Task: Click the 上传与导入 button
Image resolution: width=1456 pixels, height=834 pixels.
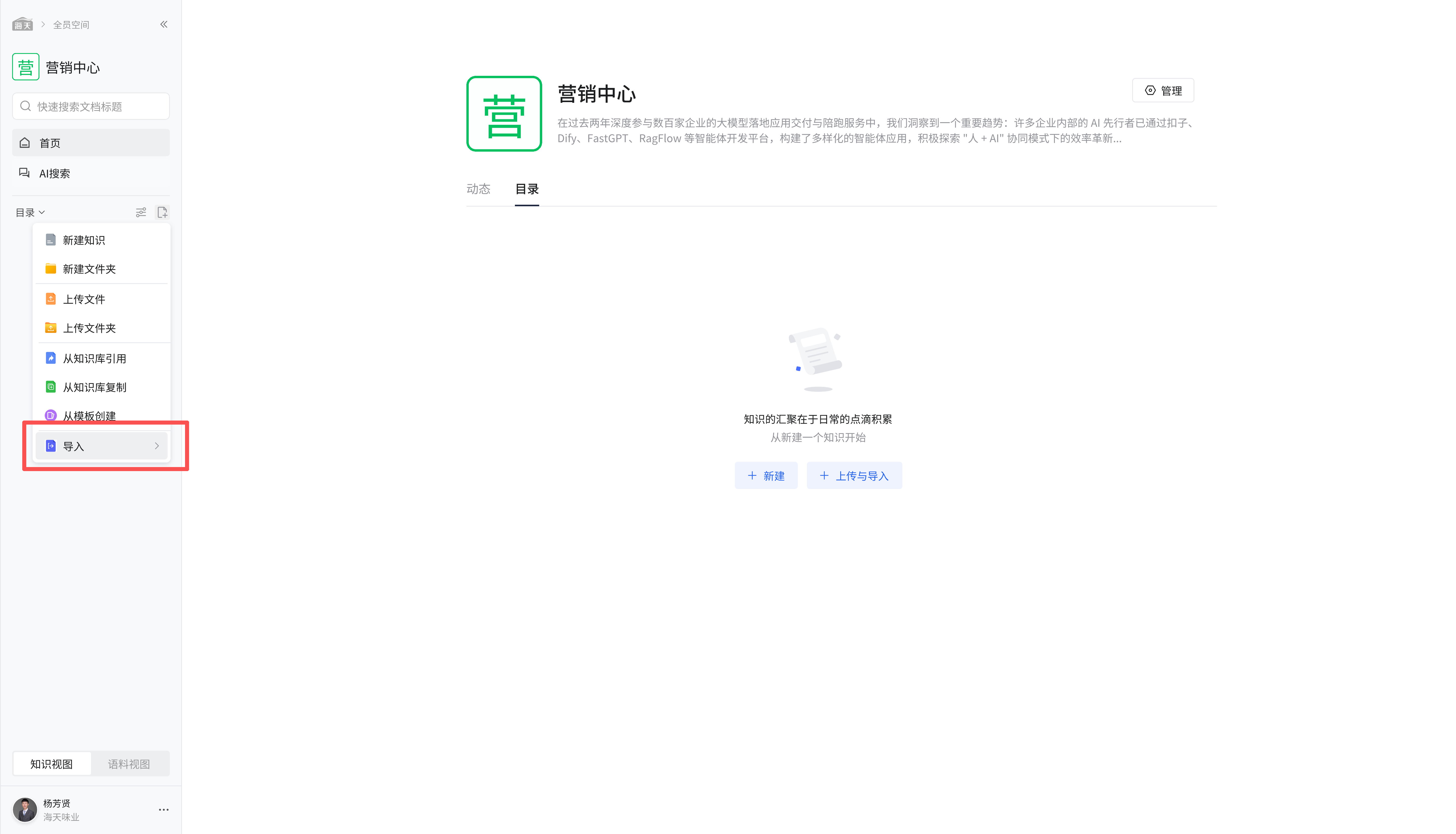Action: [x=854, y=475]
